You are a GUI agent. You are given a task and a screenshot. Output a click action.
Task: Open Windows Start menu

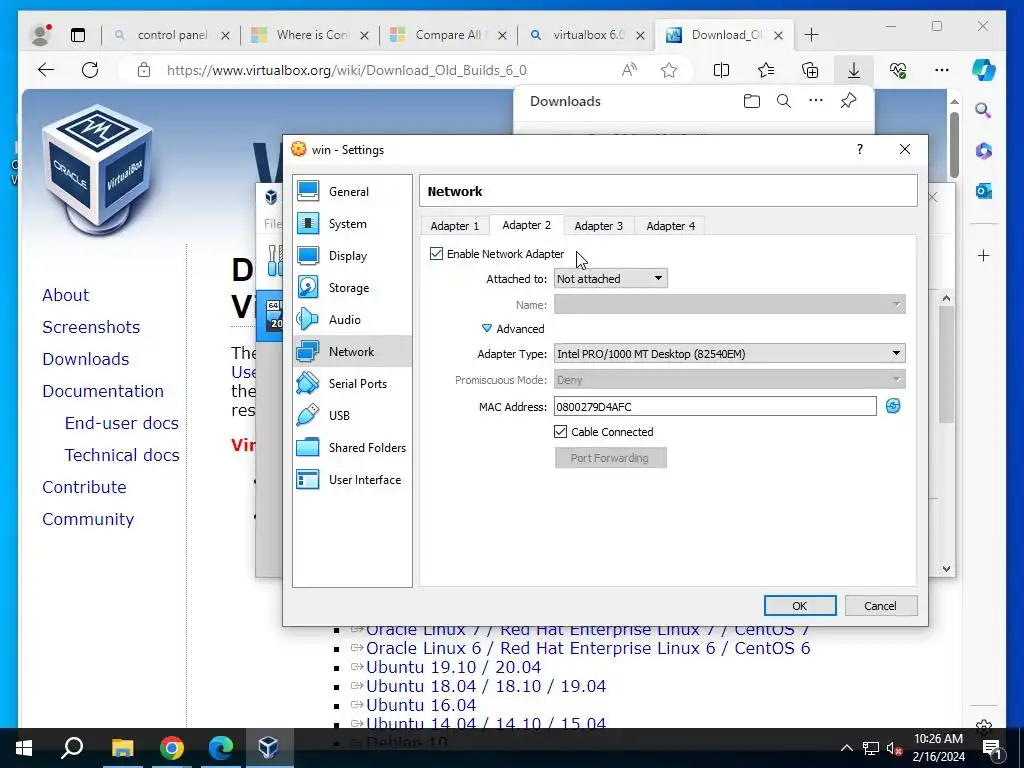click(x=24, y=748)
